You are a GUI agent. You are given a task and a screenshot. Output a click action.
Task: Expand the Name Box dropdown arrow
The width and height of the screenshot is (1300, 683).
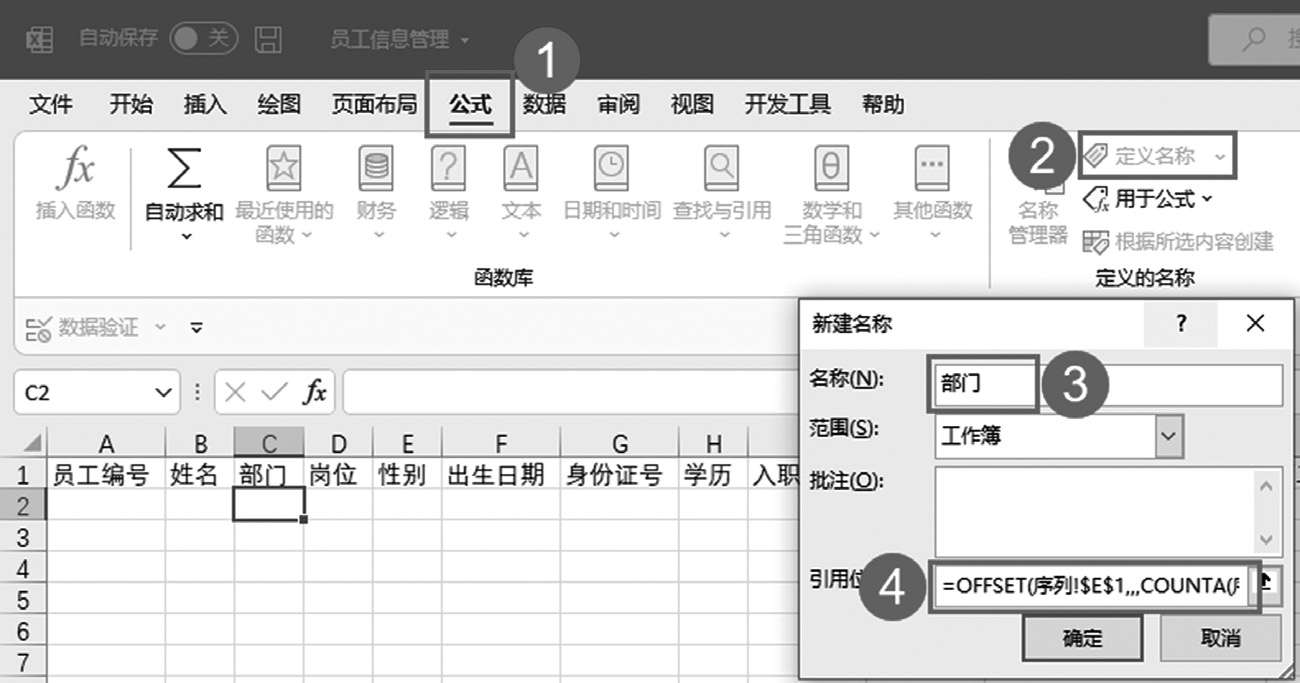165,393
